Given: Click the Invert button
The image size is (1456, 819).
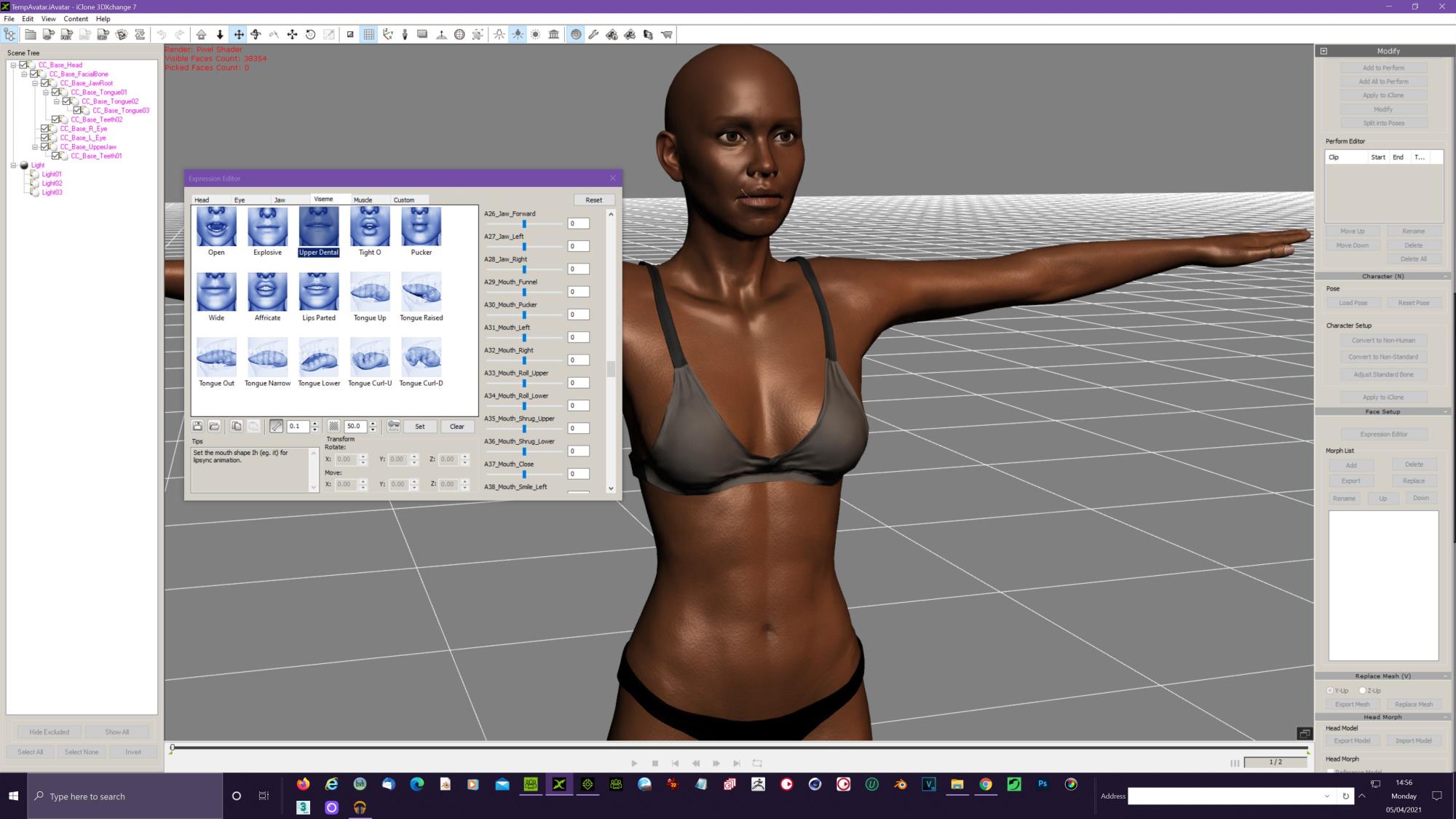Looking at the screenshot, I should point(133,751).
